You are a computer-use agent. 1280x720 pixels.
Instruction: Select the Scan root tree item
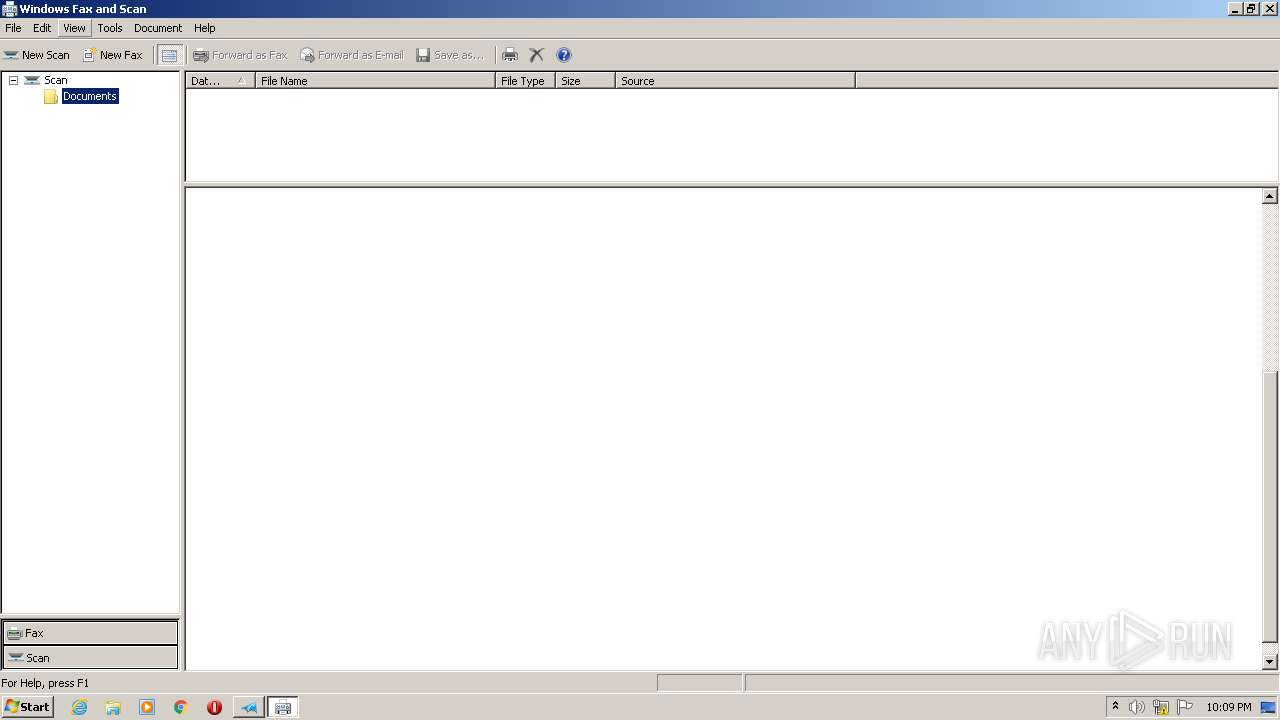coord(56,80)
